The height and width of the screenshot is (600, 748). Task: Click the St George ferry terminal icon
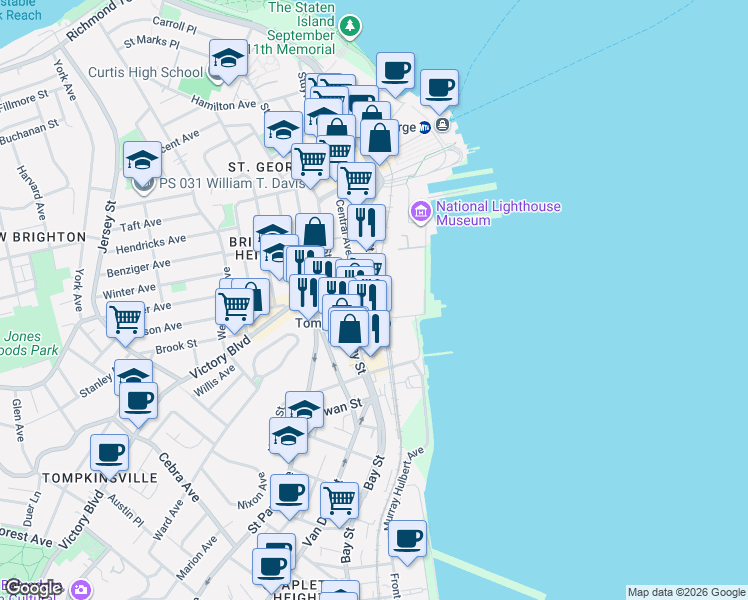[443, 125]
